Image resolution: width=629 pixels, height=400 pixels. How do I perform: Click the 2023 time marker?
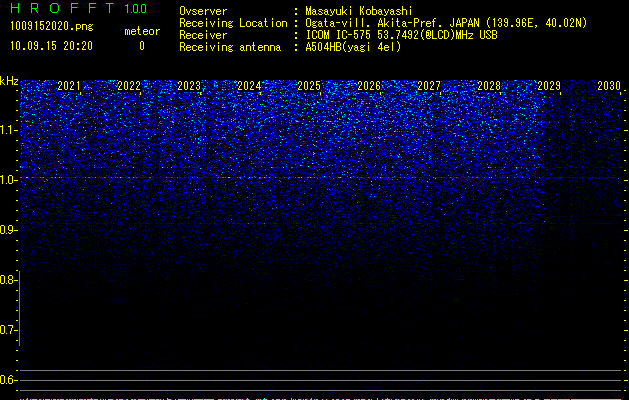click(x=189, y=86)
